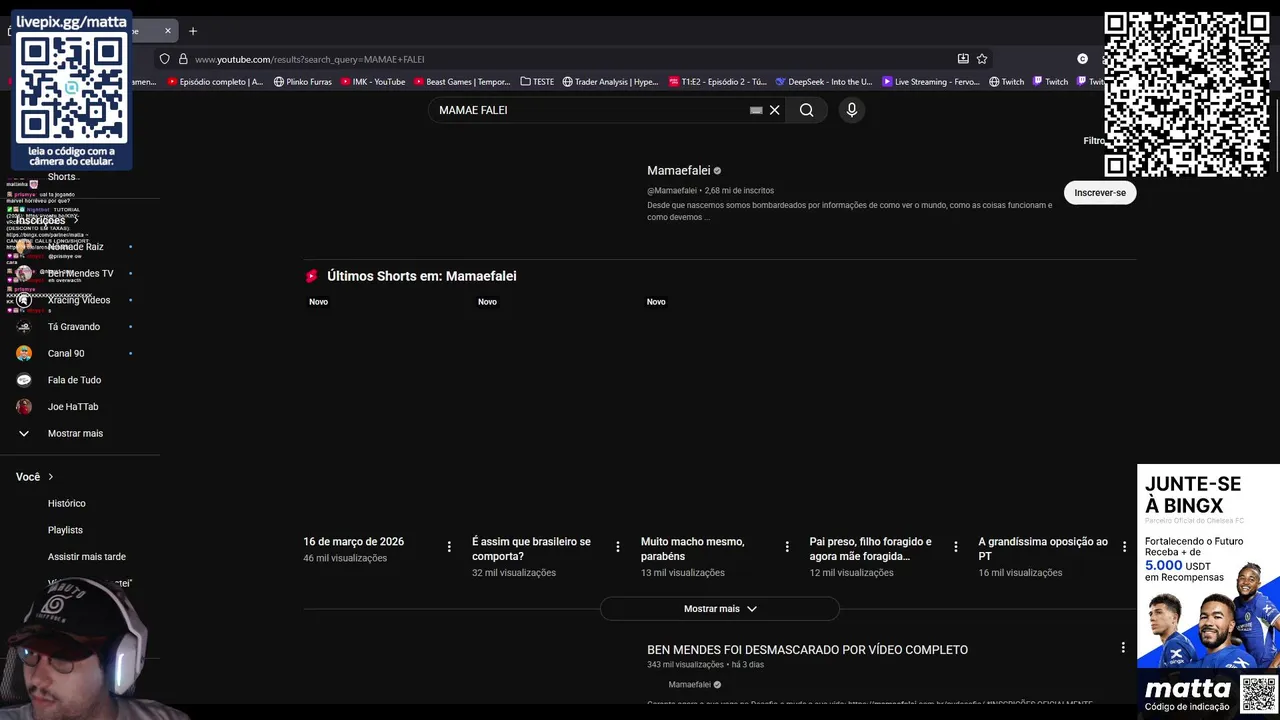Screen dimensions: 1280x720
Task: Click the address bar URL
Action: tap(310, 59)
